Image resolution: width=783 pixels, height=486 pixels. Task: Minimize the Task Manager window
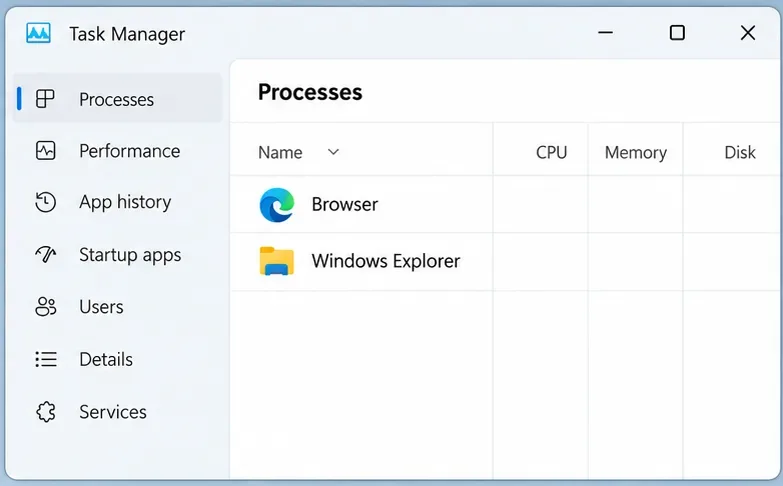[605, 33]
